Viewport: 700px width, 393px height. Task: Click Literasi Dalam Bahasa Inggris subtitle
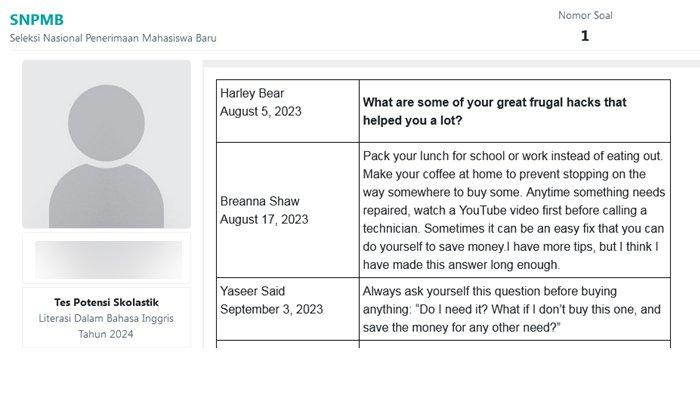coord(106,318)
